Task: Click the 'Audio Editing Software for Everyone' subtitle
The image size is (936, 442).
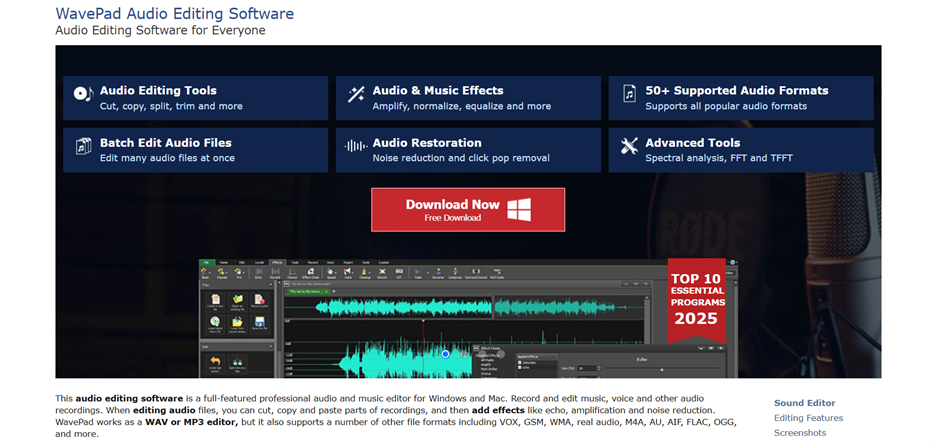Action: [161, 30]
